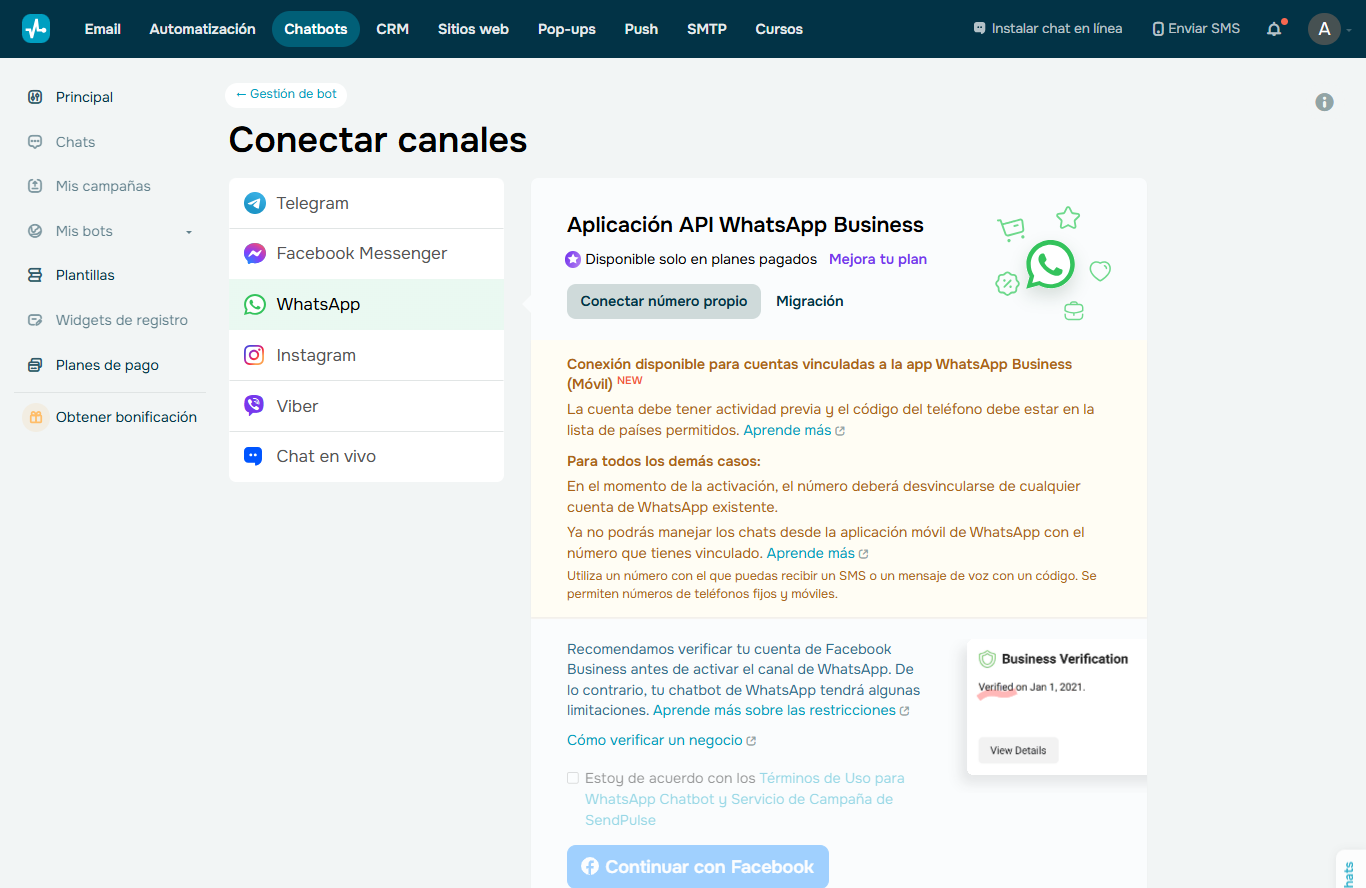Click the chat icon beside Instalar chat en línea
The image size is (1366, 888).
point(979,29)
